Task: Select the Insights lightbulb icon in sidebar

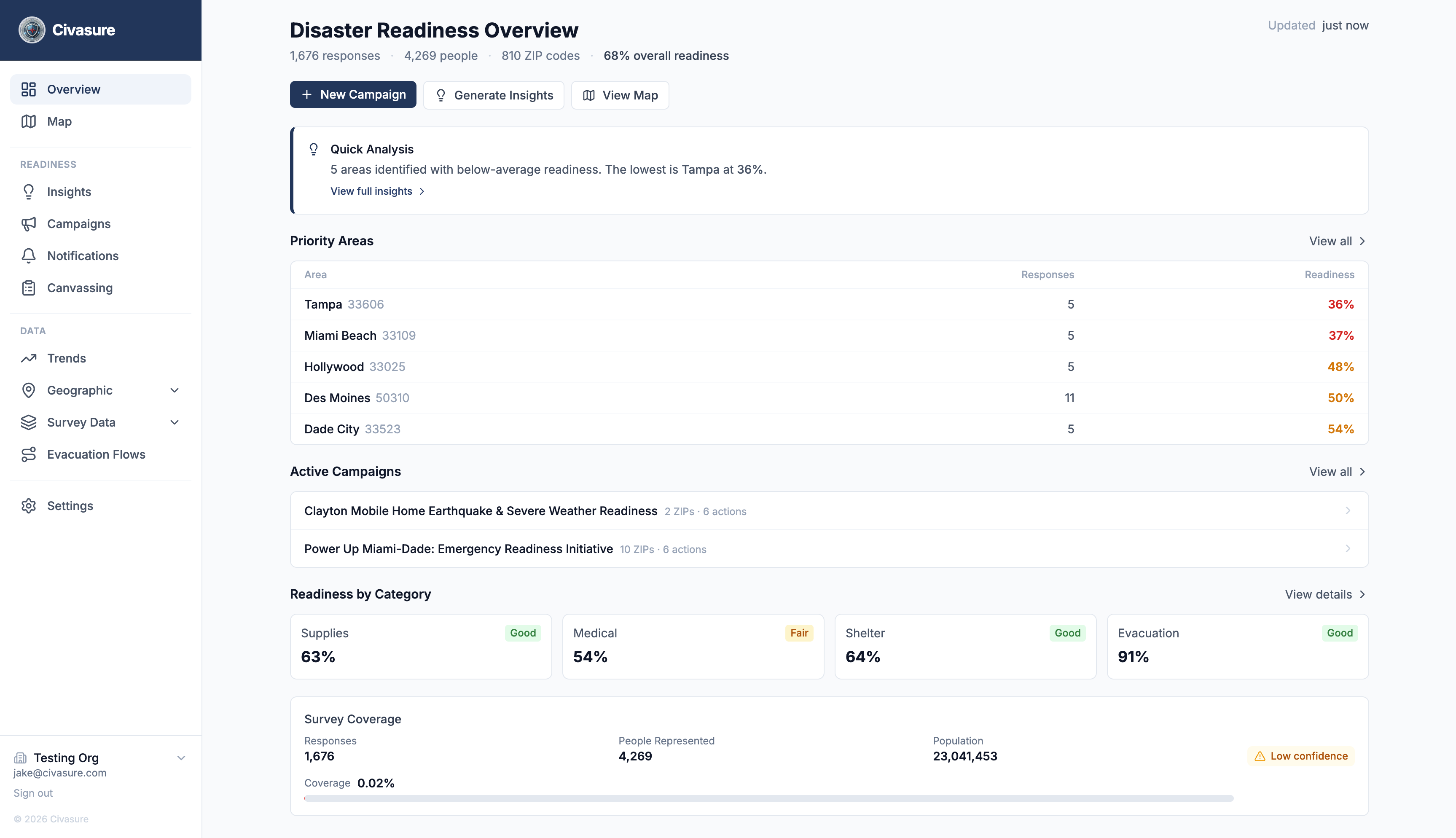Action: coord(30,192)
